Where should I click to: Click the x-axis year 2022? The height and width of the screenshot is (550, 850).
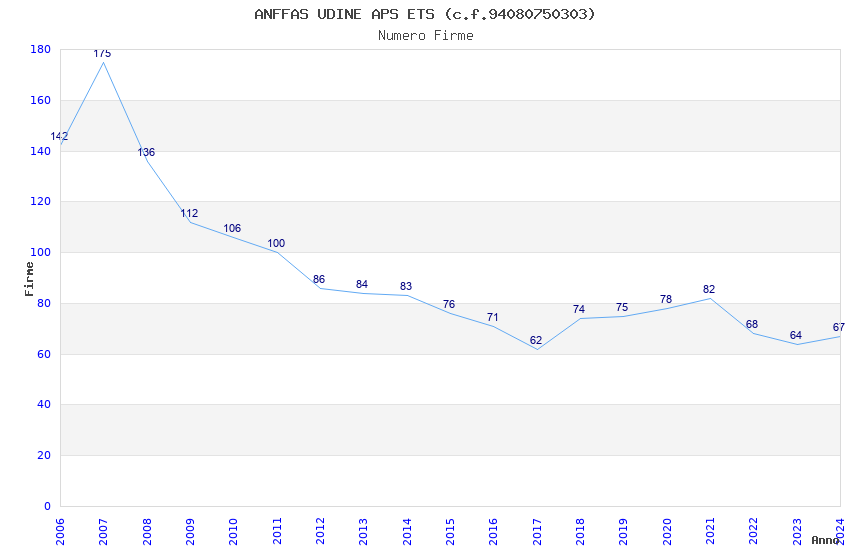[x=754, y=532]
